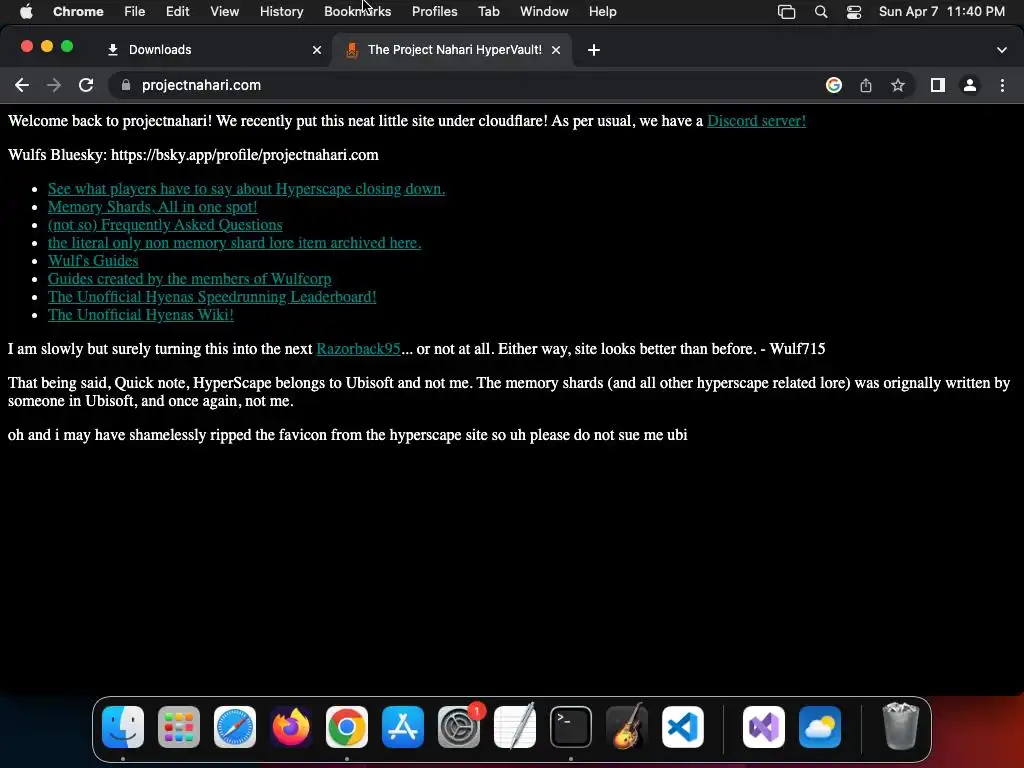The image size is (1024, 768).
Task: Open the View menu
Action: [224, 12]
